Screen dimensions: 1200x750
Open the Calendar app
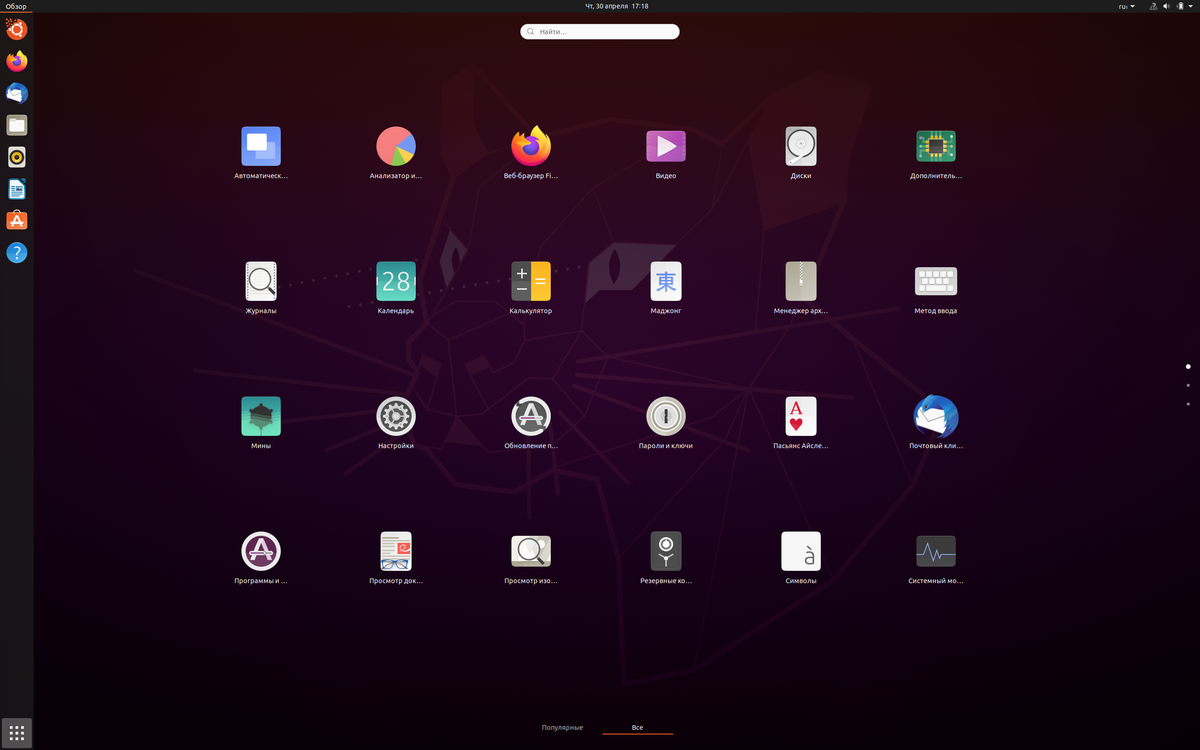pos(395,282)
